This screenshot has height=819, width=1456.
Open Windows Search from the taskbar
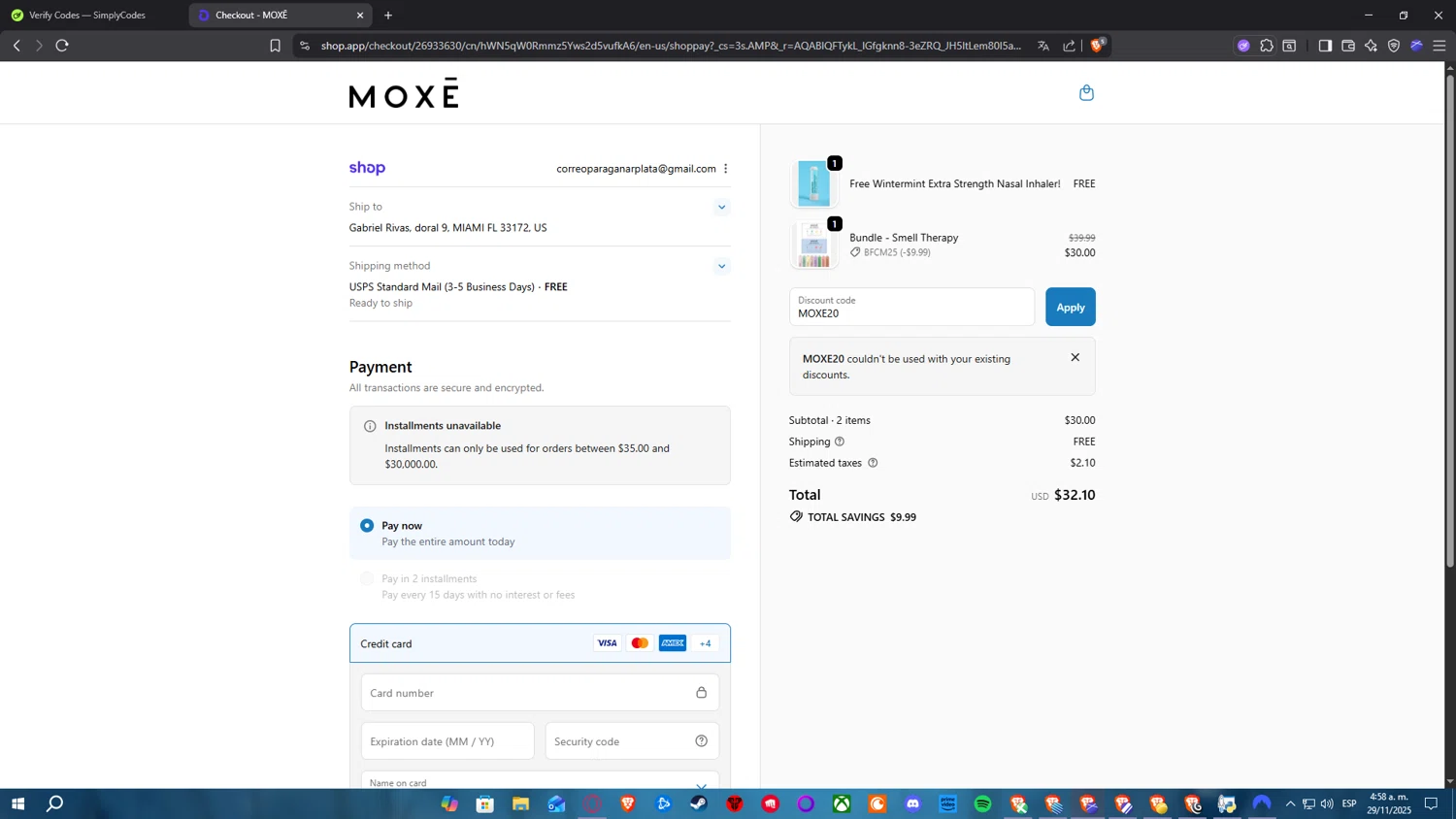click(x=55, y=803)
